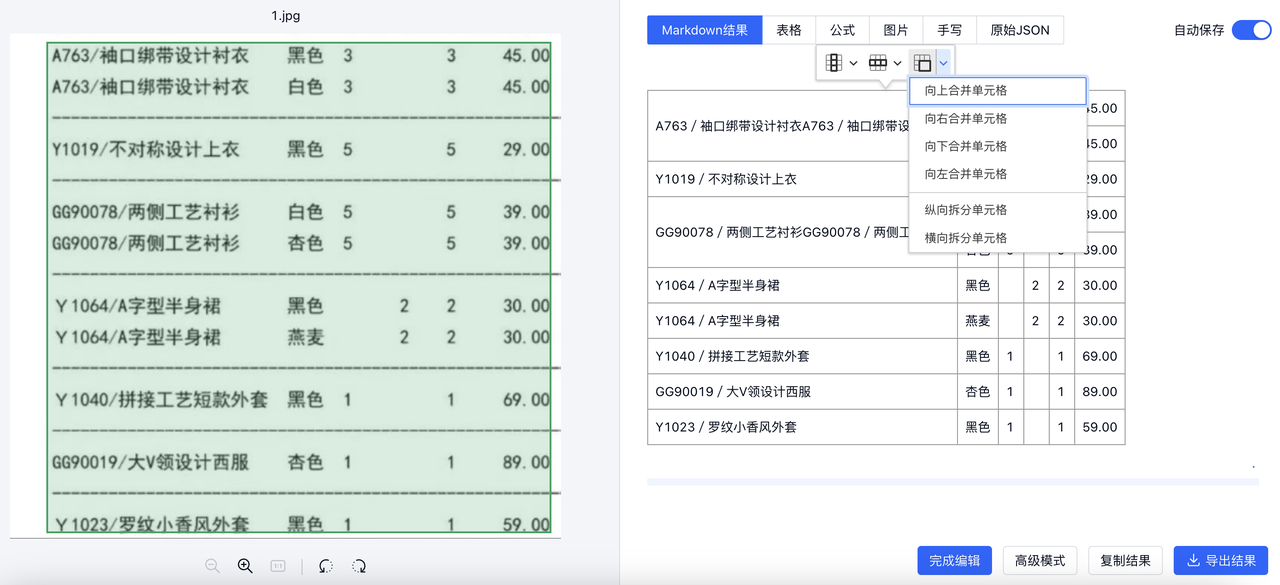This screenshot has width=1280, height=585.
Task: Choose 向右合并单元格 from the menu
Action: click(x=997, y=118)
